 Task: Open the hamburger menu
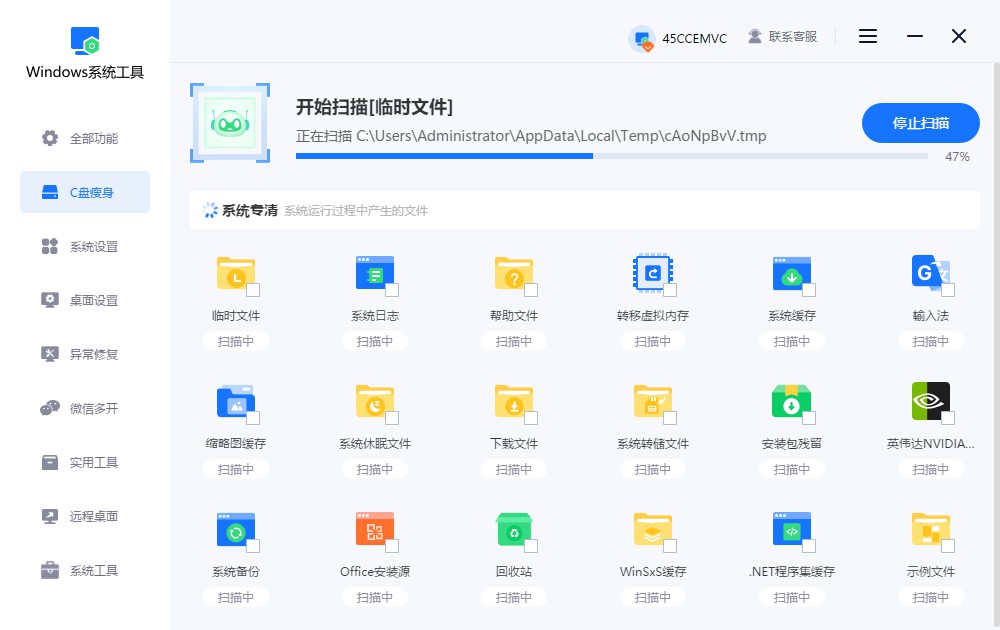tap(867, 36)
